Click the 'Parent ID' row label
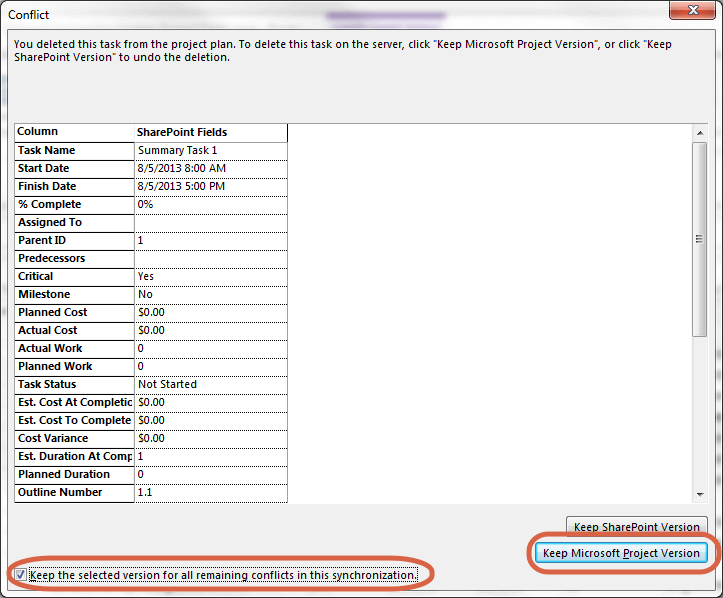Viewport: 723px width, 598px height. click(42, 240)
